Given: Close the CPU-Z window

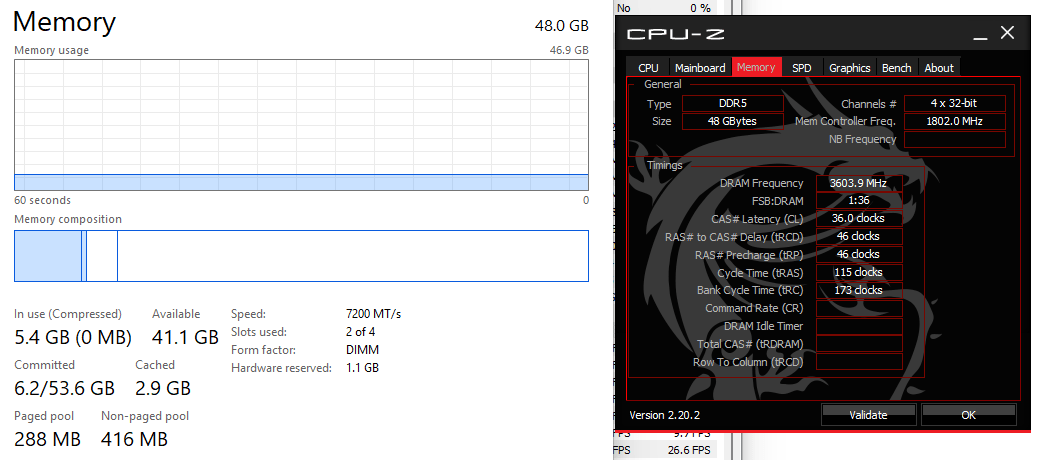Looking at the screenshot, I should (x=1007, y=33).
